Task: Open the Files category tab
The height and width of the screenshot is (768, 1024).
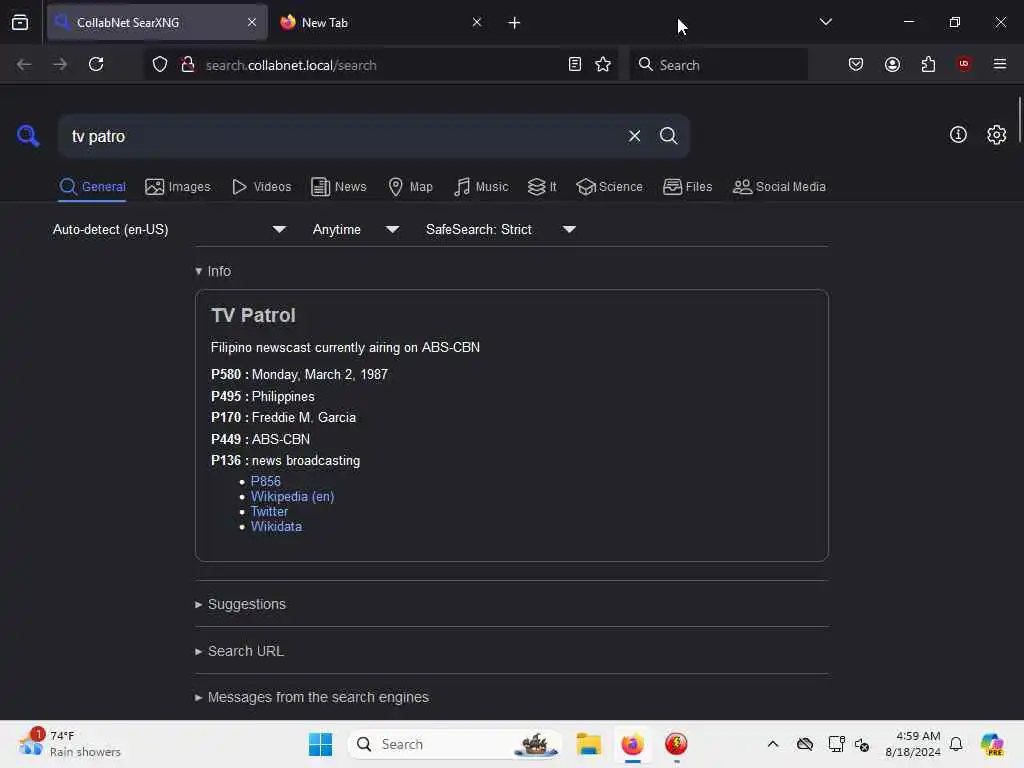Action: pyautogui.click(x=688, y=187)
